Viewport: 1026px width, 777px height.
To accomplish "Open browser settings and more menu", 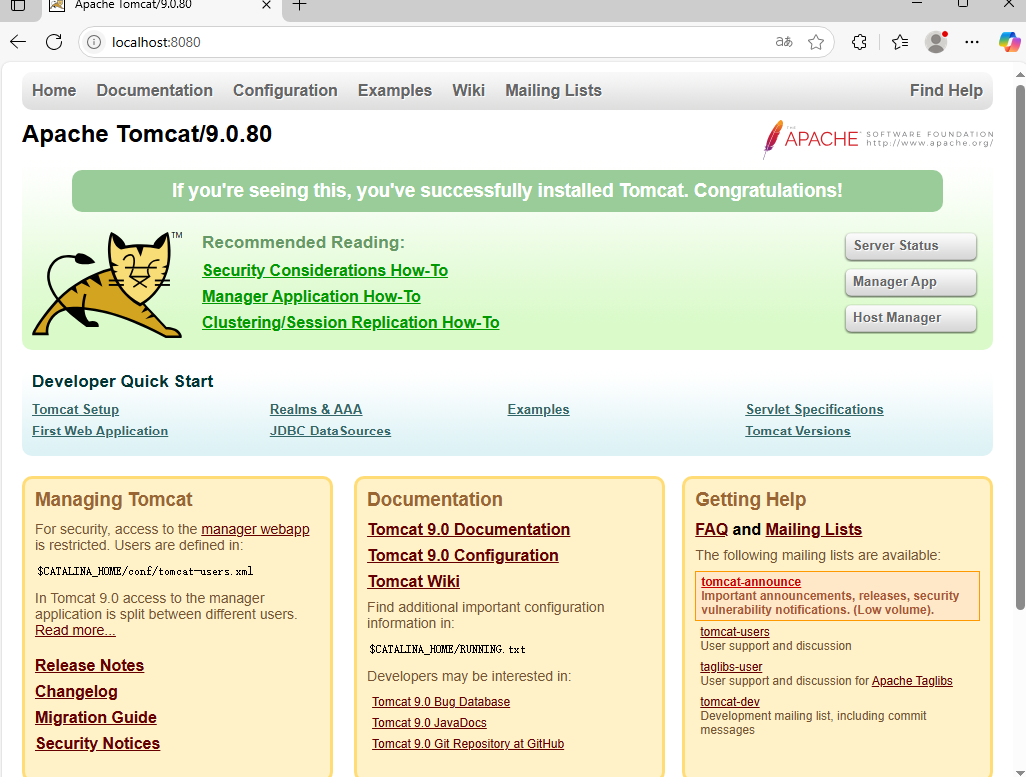I will [972, 42].
